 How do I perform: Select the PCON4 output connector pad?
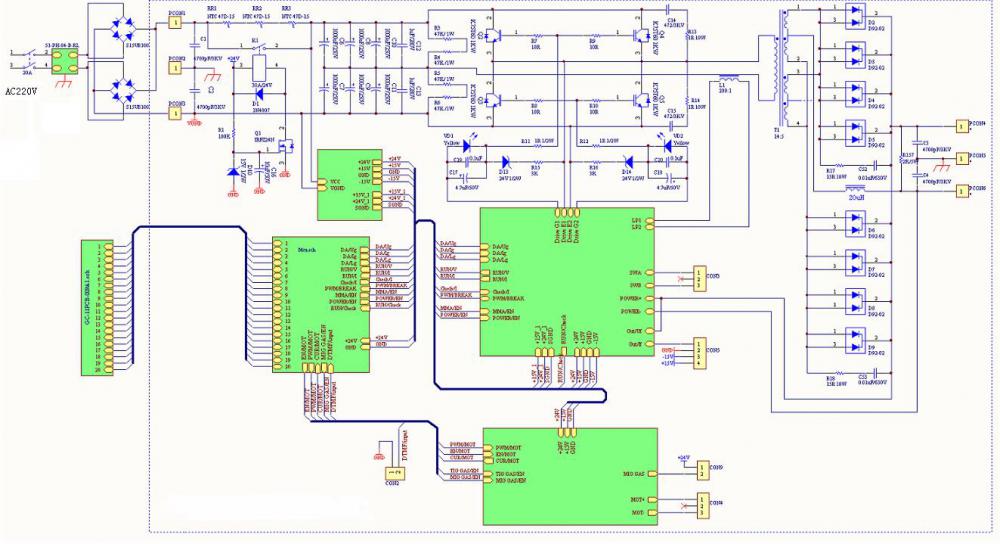pyautogui.click(x=961, y=127)
